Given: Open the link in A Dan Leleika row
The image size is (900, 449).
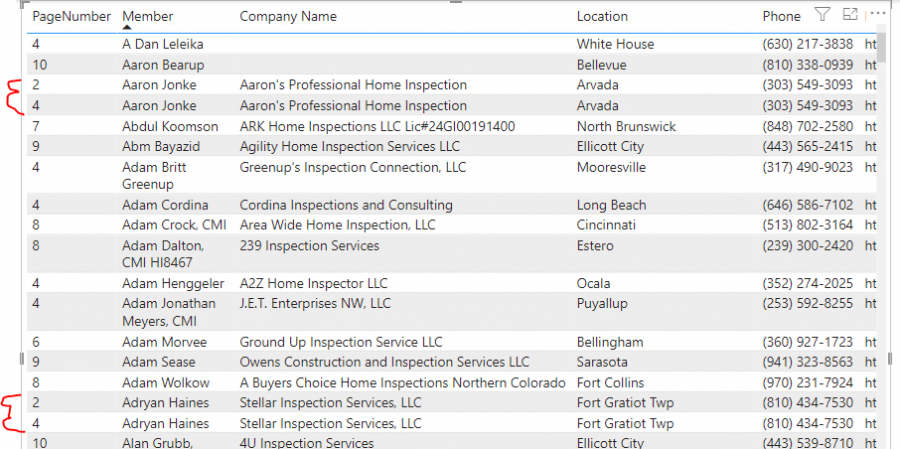Looking at the screenshot, I should coord(871,44).
